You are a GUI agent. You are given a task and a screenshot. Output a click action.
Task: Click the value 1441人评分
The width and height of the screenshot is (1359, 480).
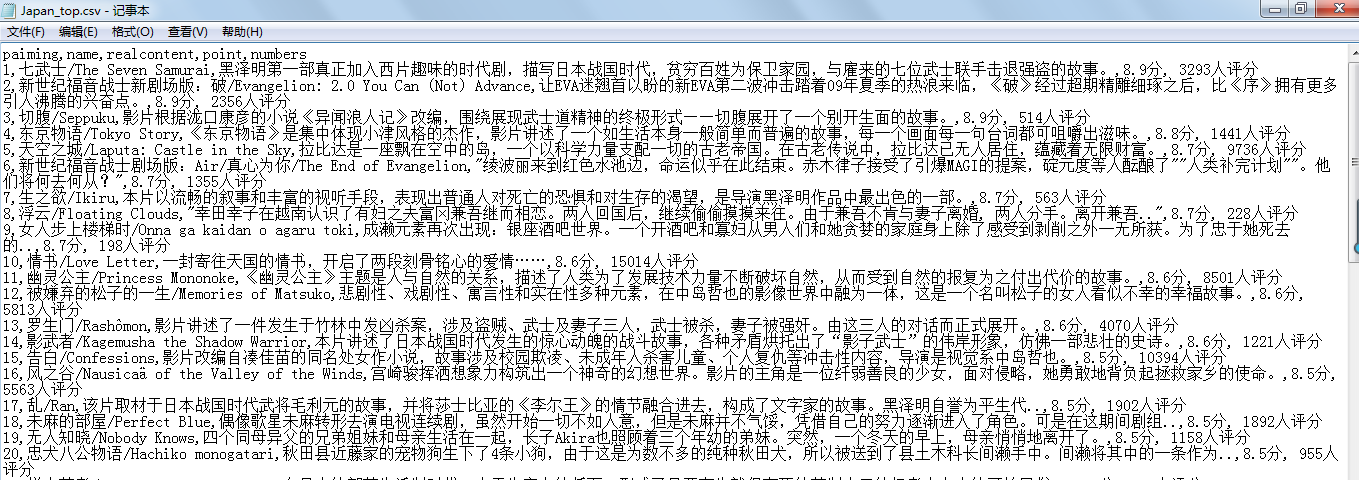coord(1250,134)
